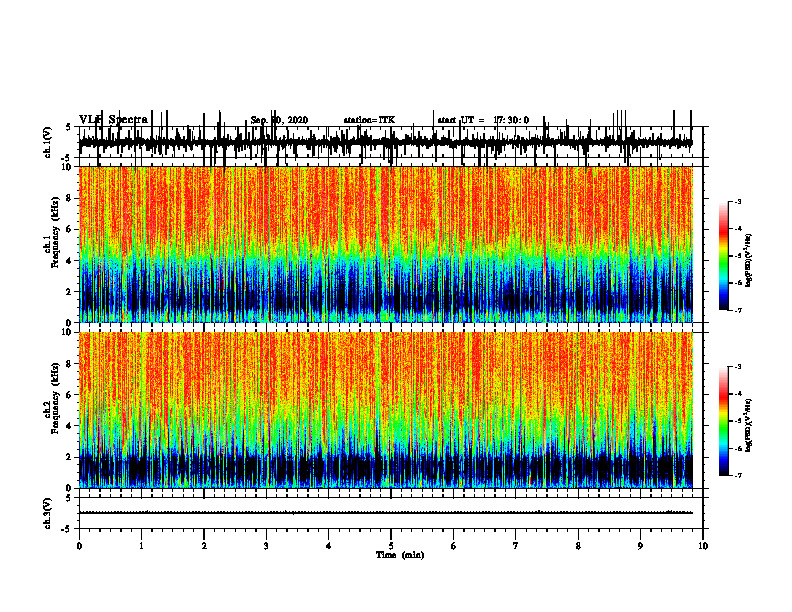792x612 pixels.
Task: Click the '8' kHz tick on ch.1 axis
Action: point(70,198)
